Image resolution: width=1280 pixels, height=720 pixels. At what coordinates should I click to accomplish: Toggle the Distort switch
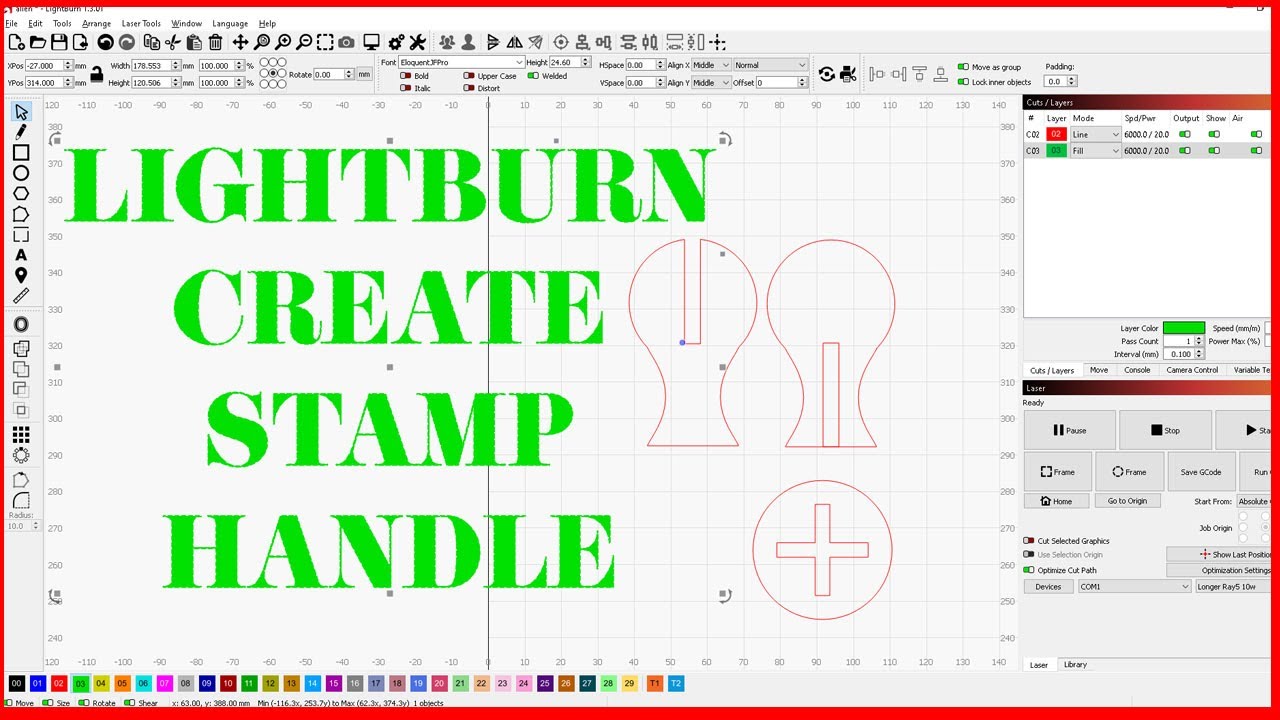point(469,88)
